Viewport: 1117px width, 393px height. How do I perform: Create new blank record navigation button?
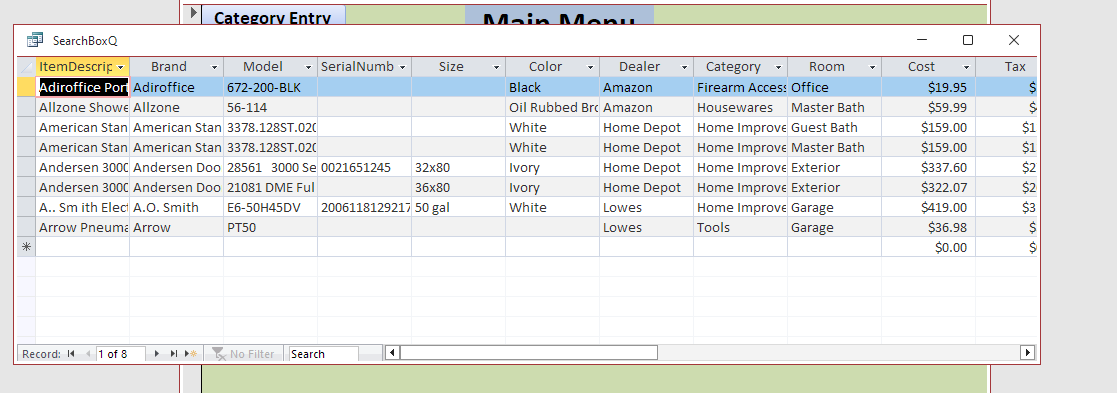[190, 354]
